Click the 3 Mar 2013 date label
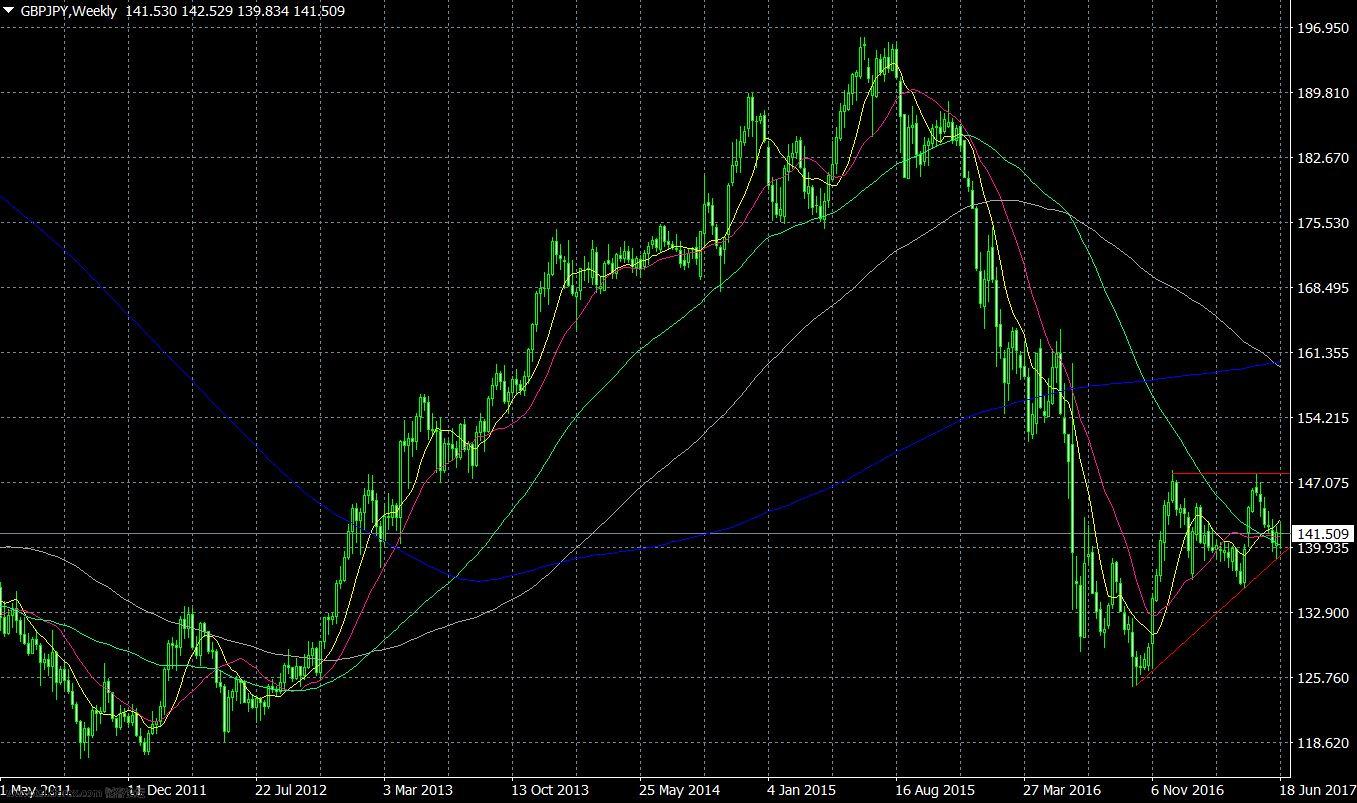1357x803 pixels. tap(420, 790)
